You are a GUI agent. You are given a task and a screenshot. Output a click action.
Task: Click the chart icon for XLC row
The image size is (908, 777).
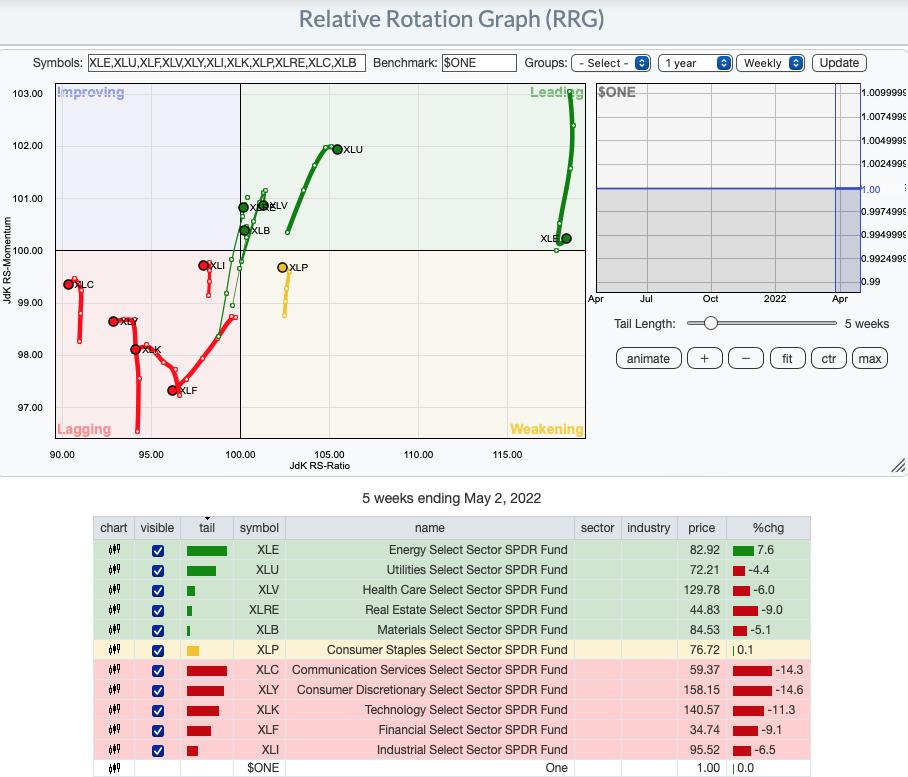tap(114, 670)
